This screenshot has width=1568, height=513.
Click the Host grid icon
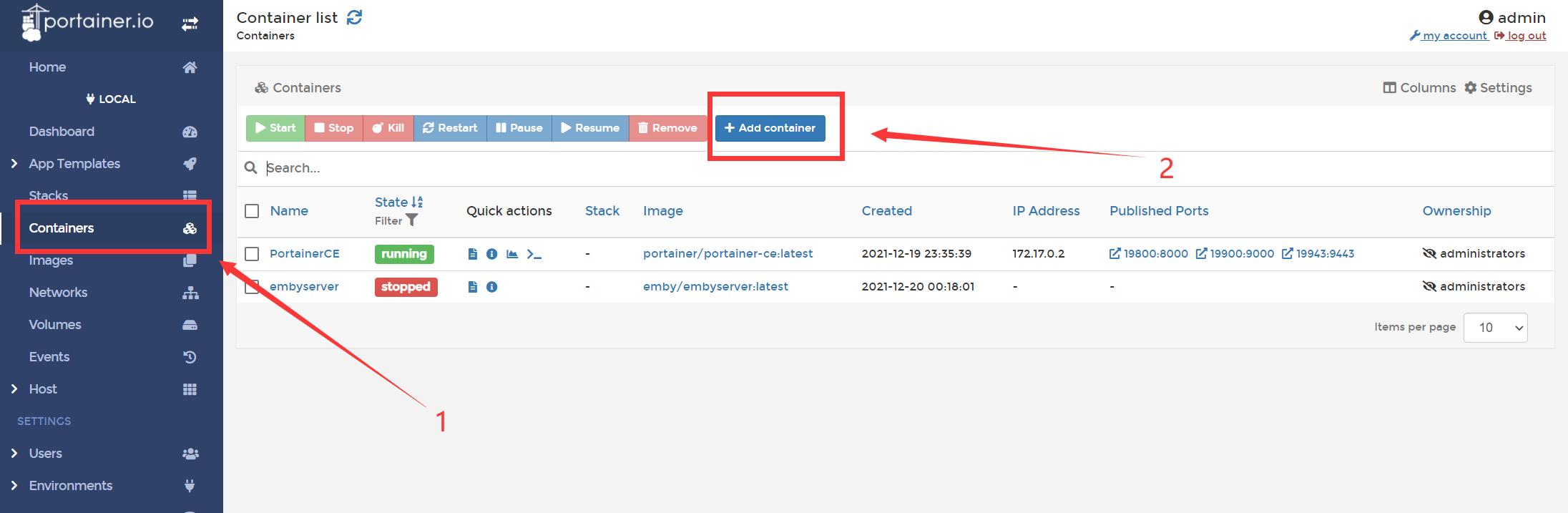click(190, 389)
